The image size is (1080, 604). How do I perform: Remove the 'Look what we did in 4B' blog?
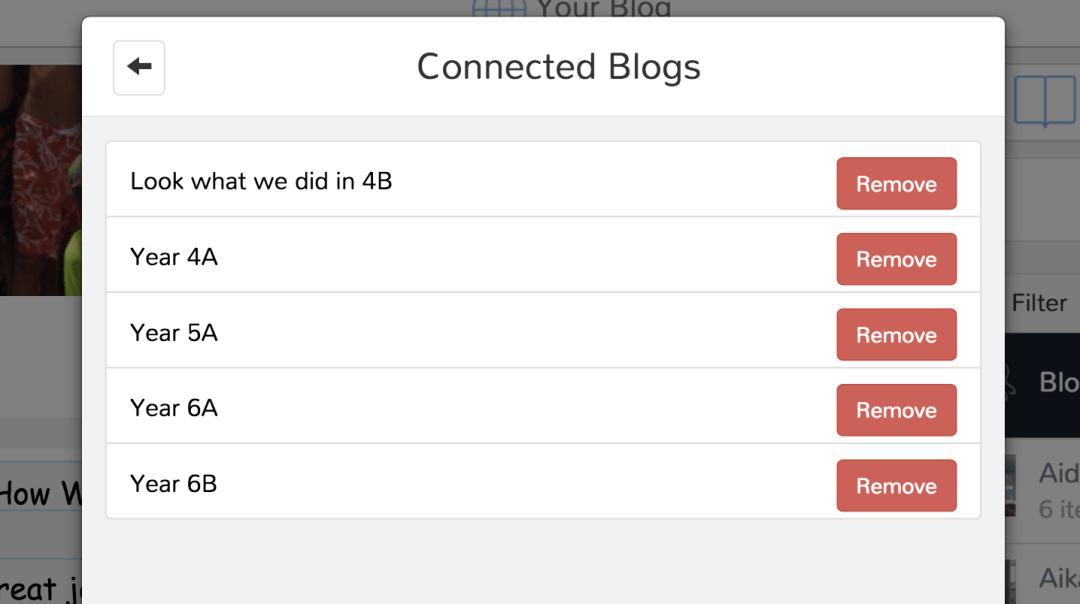point(896,184)
